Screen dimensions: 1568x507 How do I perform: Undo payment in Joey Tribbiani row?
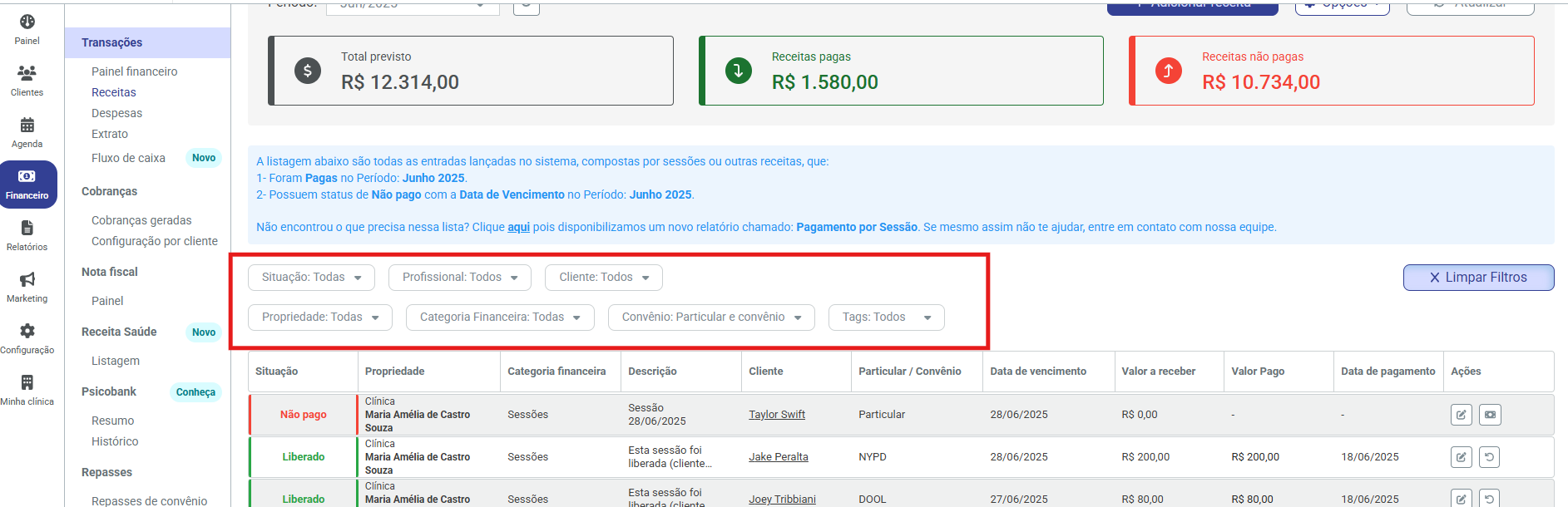coord(1490,499)
